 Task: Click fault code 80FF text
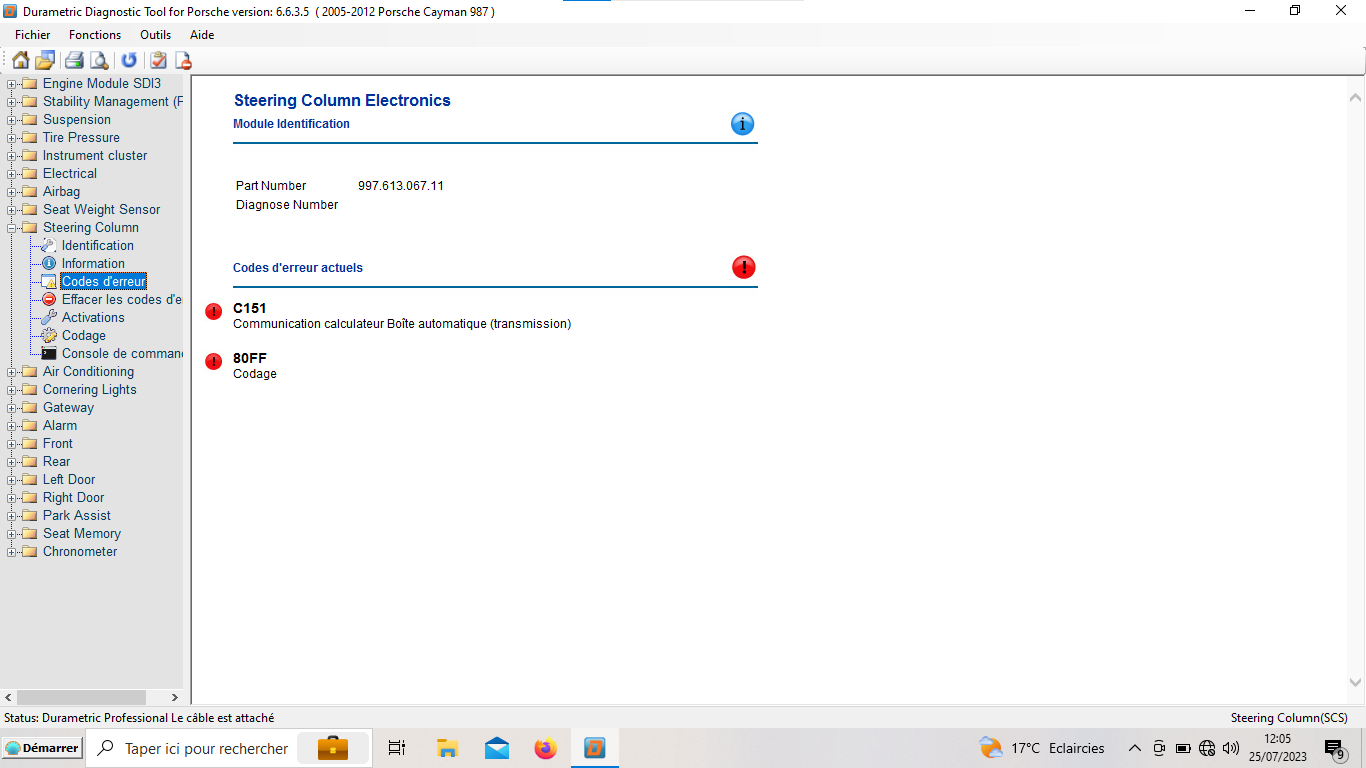250,358
